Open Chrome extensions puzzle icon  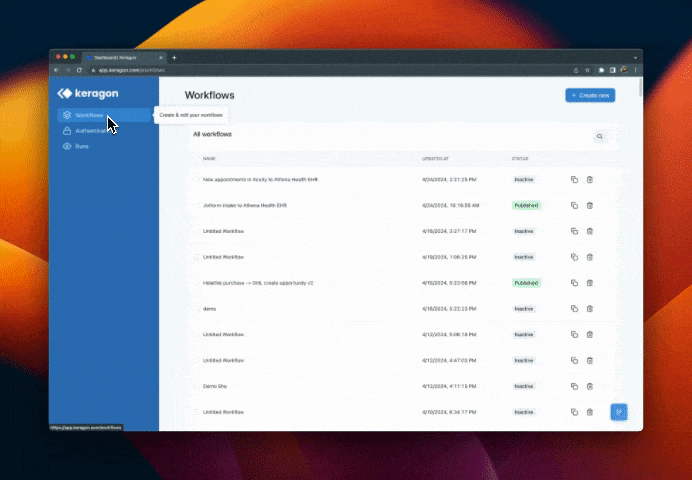point(601,70)
